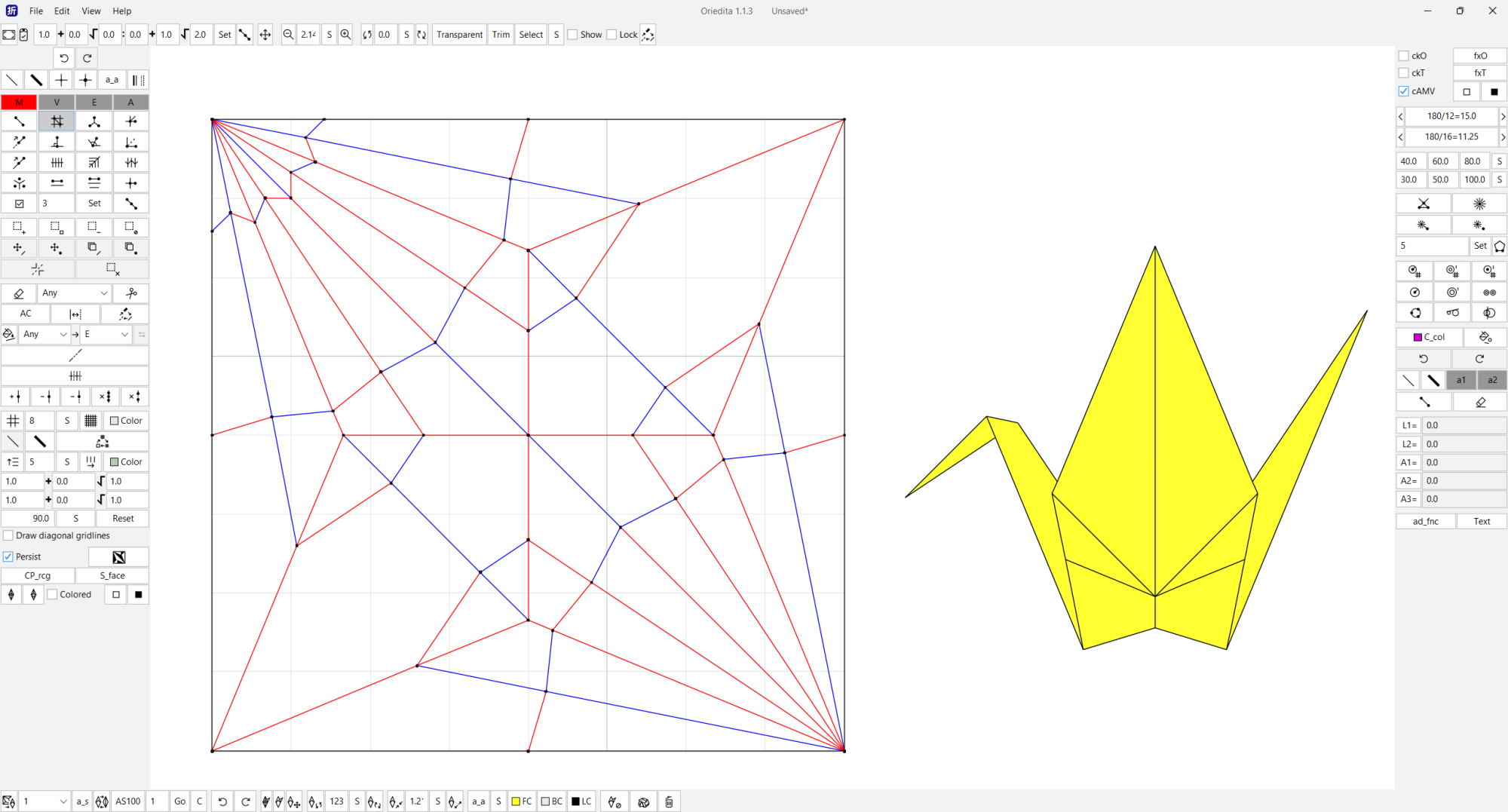The width and height of the screenshot is (1508, 812).
Task: Click the fold-check crossed square icon
Action: 119,557
